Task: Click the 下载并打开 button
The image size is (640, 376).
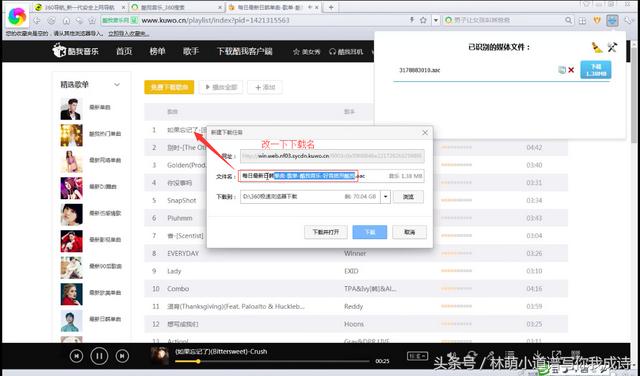Action: point(326,232)
